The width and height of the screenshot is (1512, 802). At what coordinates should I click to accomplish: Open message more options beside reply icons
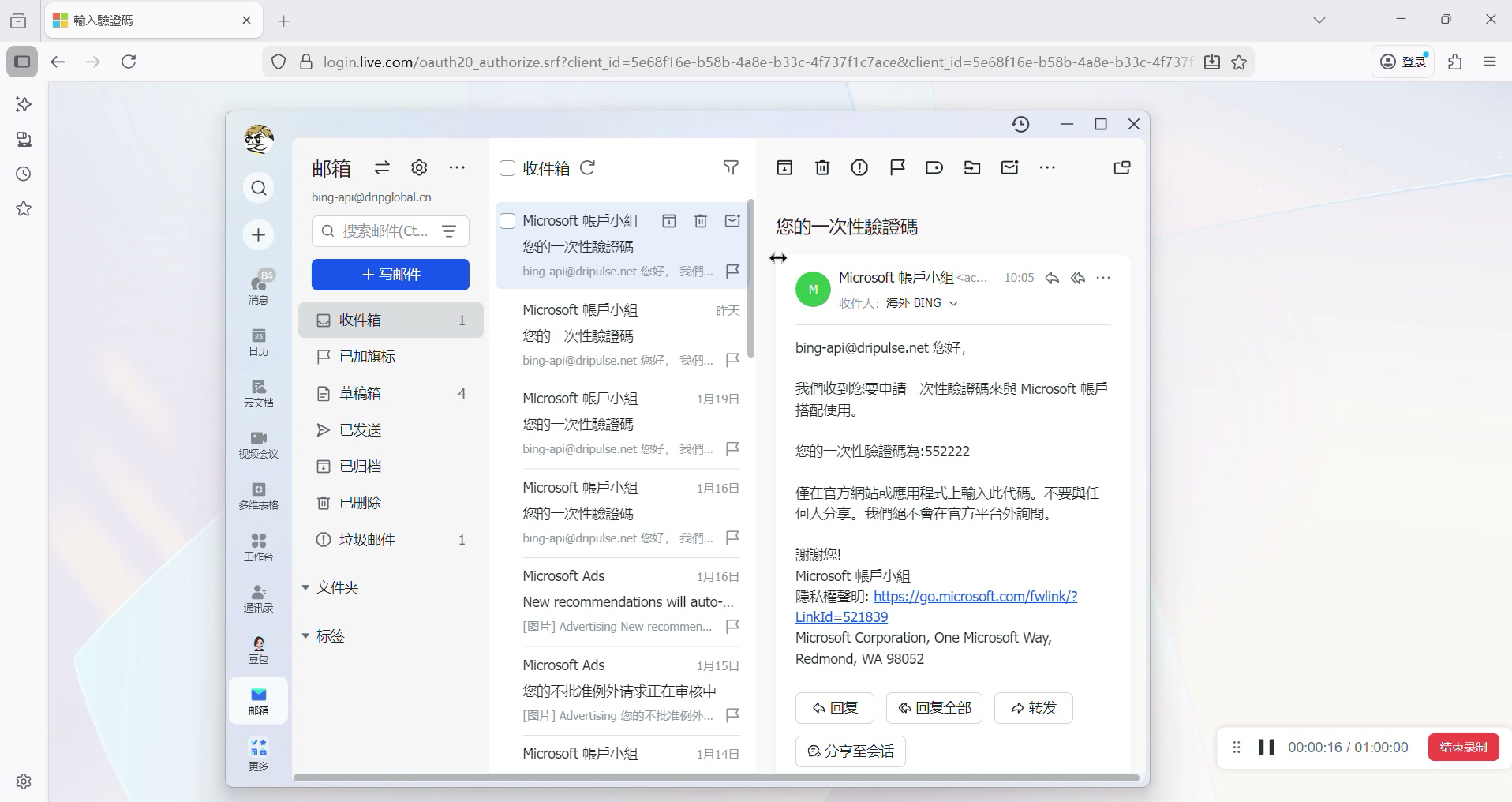tap(1103, 278)
